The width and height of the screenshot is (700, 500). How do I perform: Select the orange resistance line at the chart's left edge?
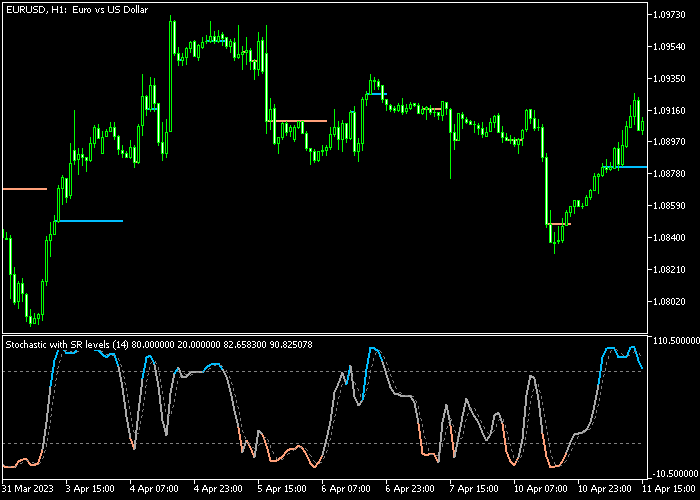tap(25, 189)
